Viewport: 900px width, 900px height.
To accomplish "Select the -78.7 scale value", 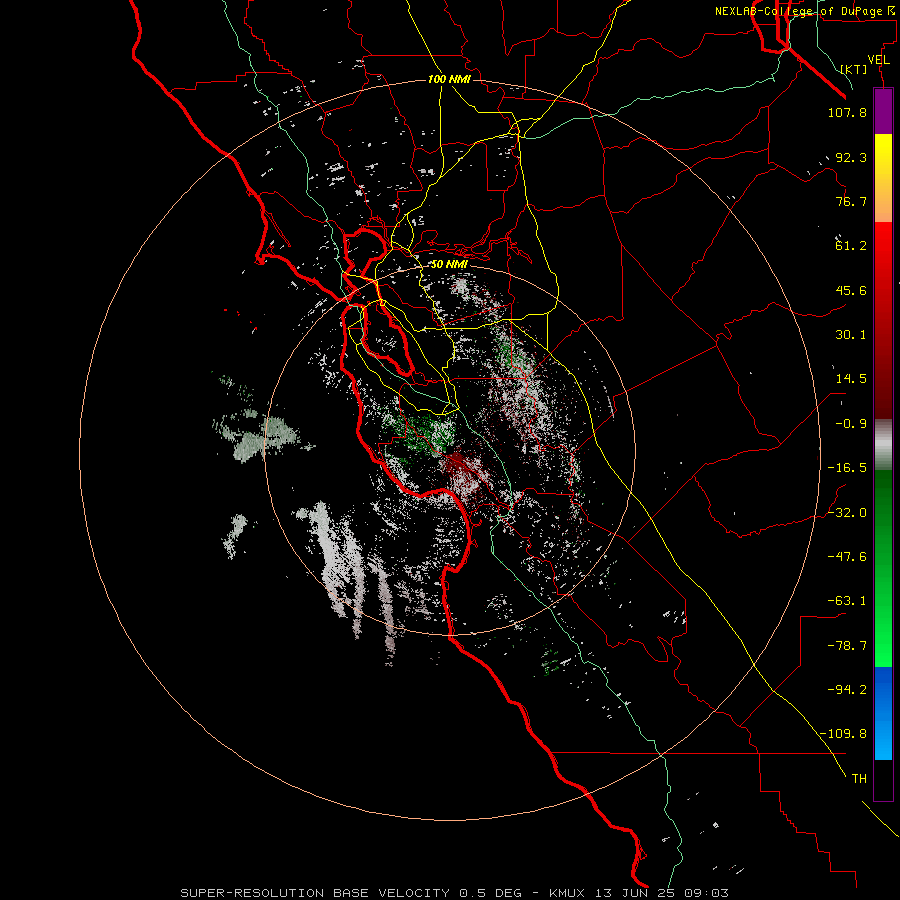I will point(847,646).
